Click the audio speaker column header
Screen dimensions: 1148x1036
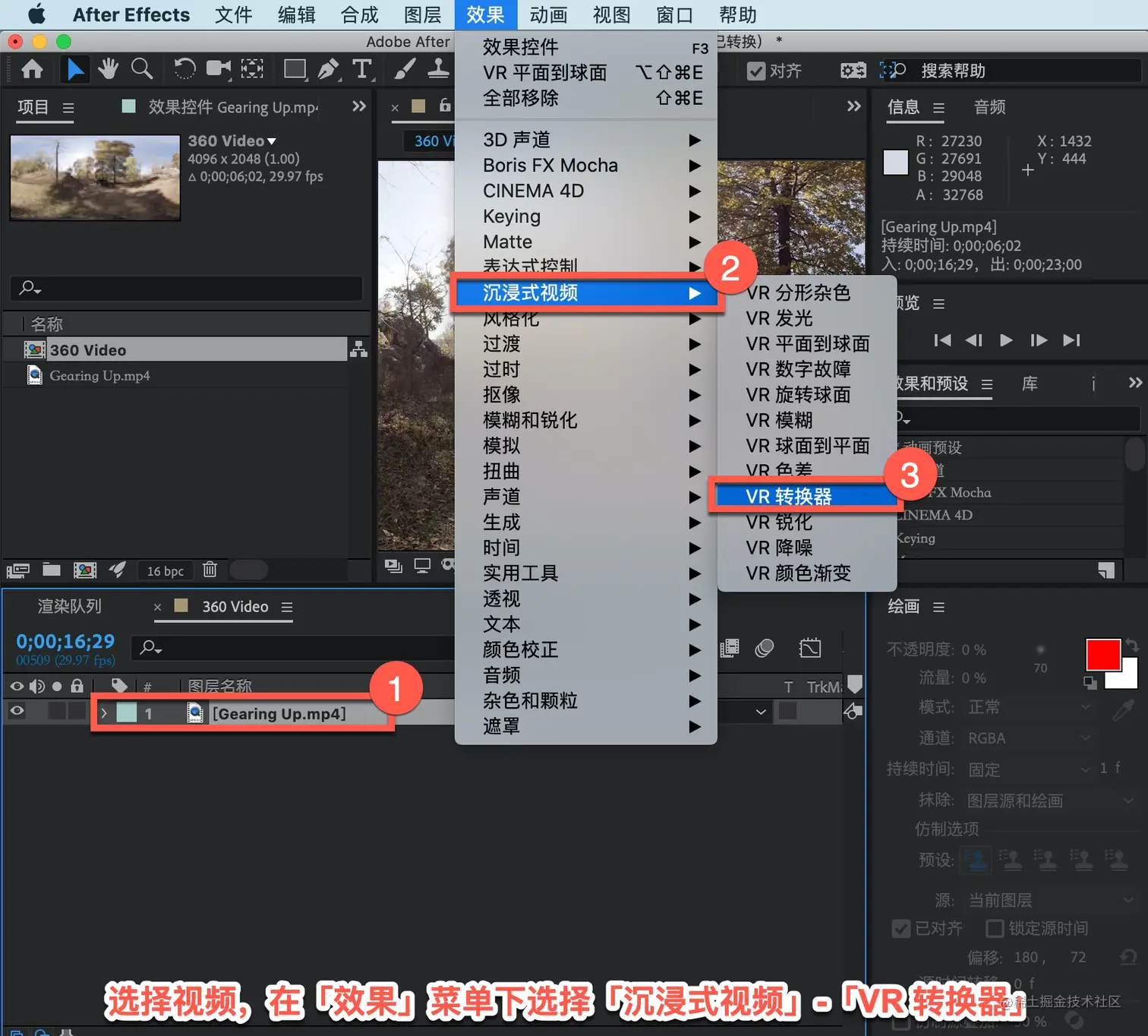36,686
